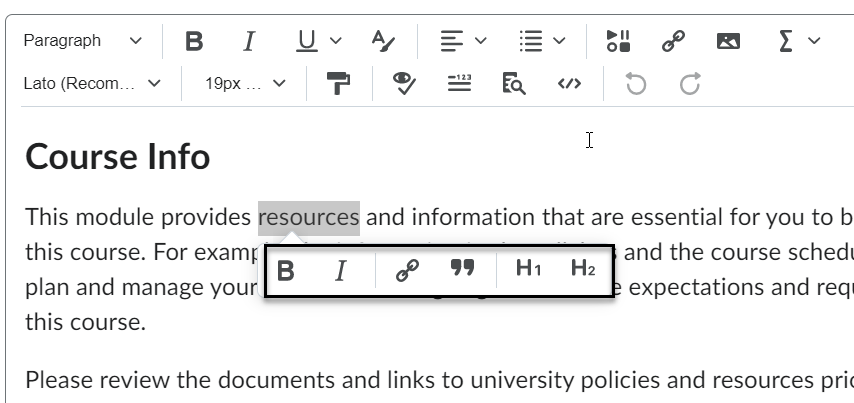Open the text alignment dropdown
The image size is (854, 403).
coord(464,41)
